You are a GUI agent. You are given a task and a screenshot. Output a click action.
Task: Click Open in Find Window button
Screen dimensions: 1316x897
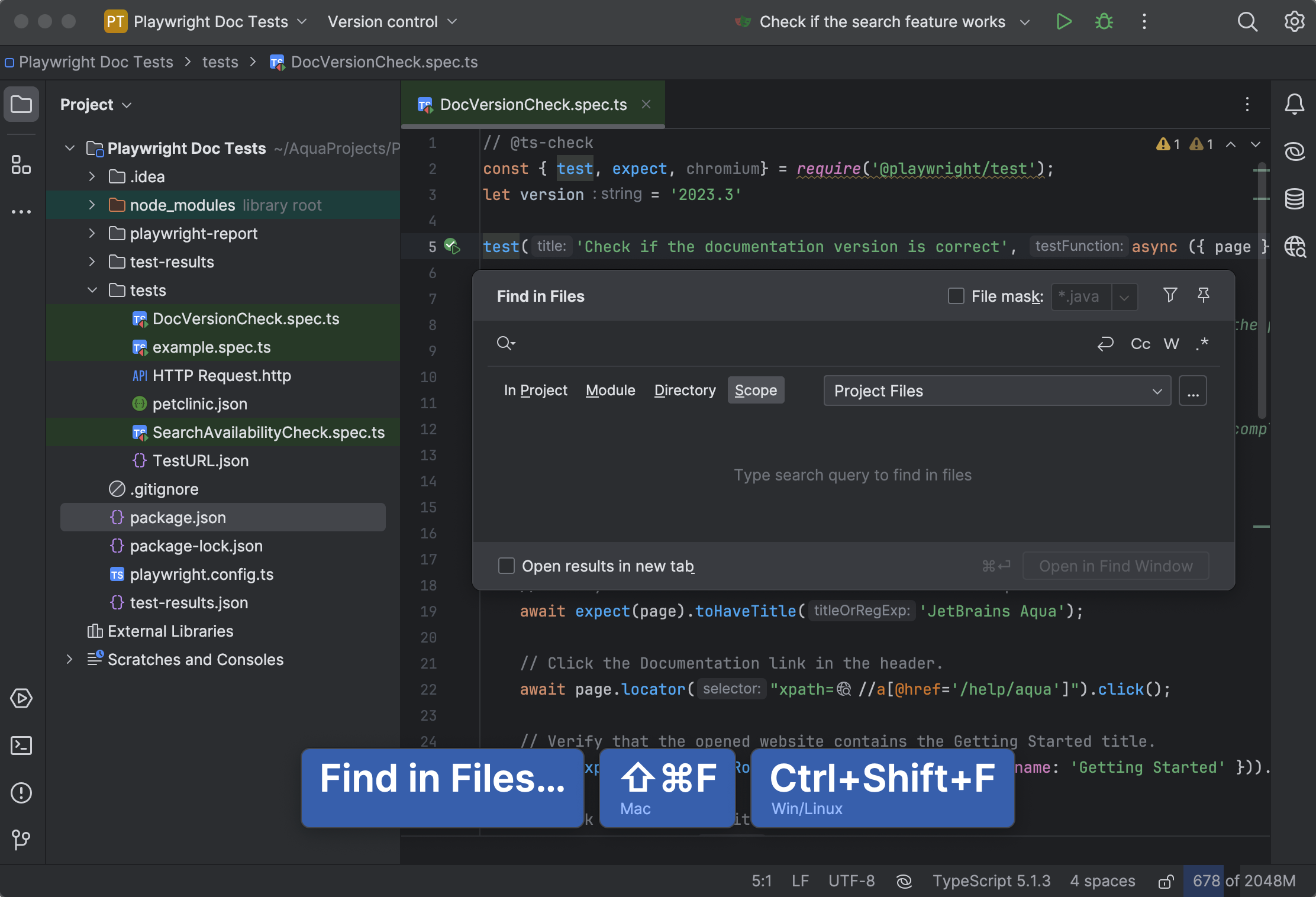tap(1115, 566)
